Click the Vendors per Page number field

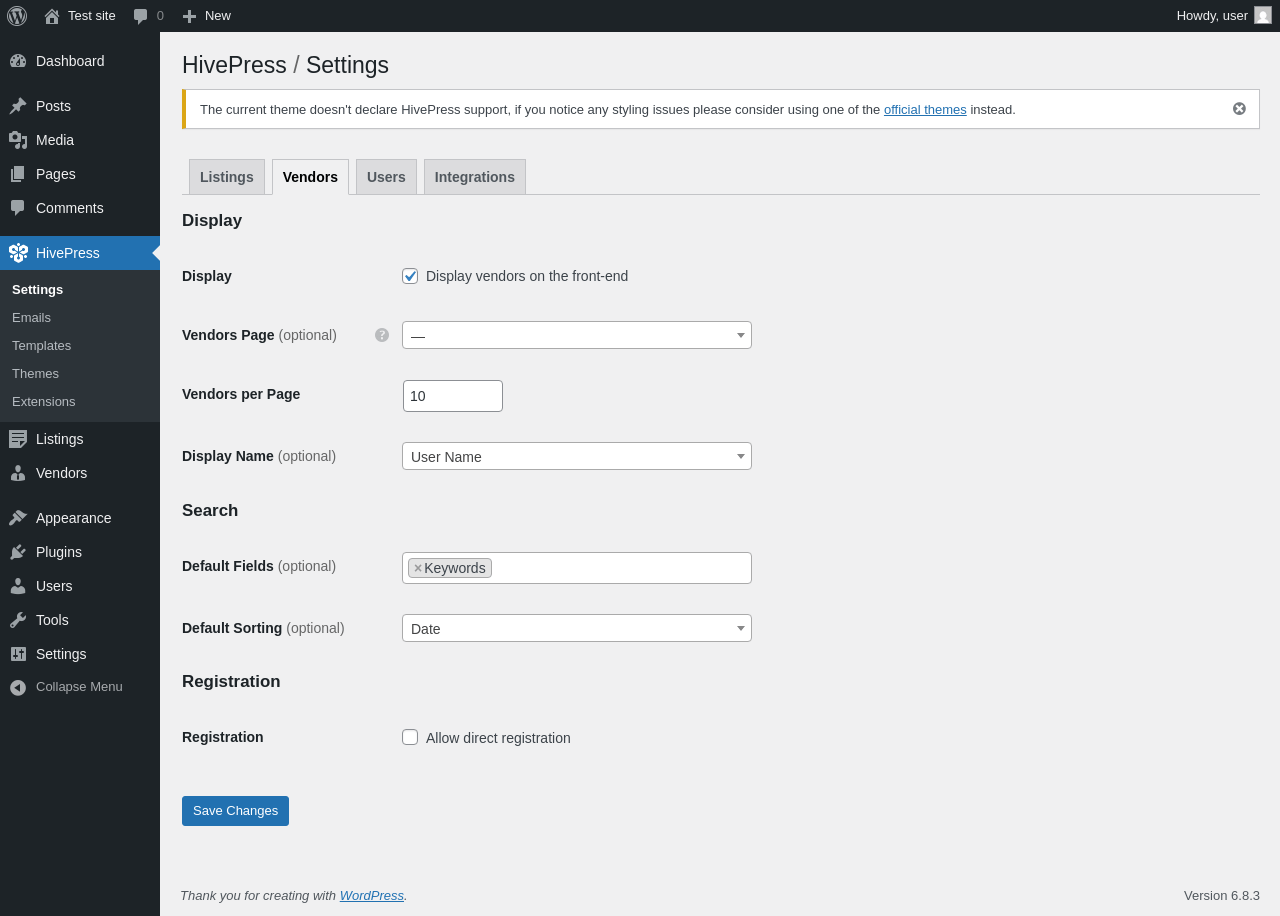click(452, 396)
